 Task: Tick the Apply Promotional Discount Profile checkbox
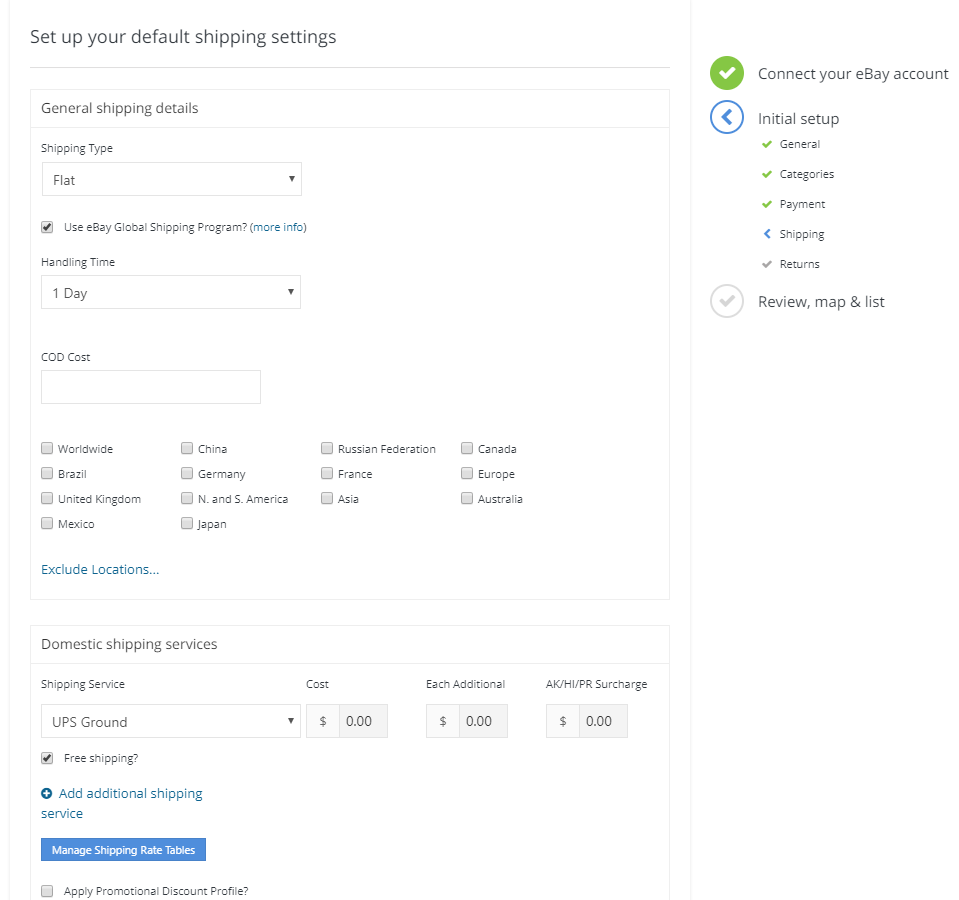pyautogui.click(x=47, y=890)
